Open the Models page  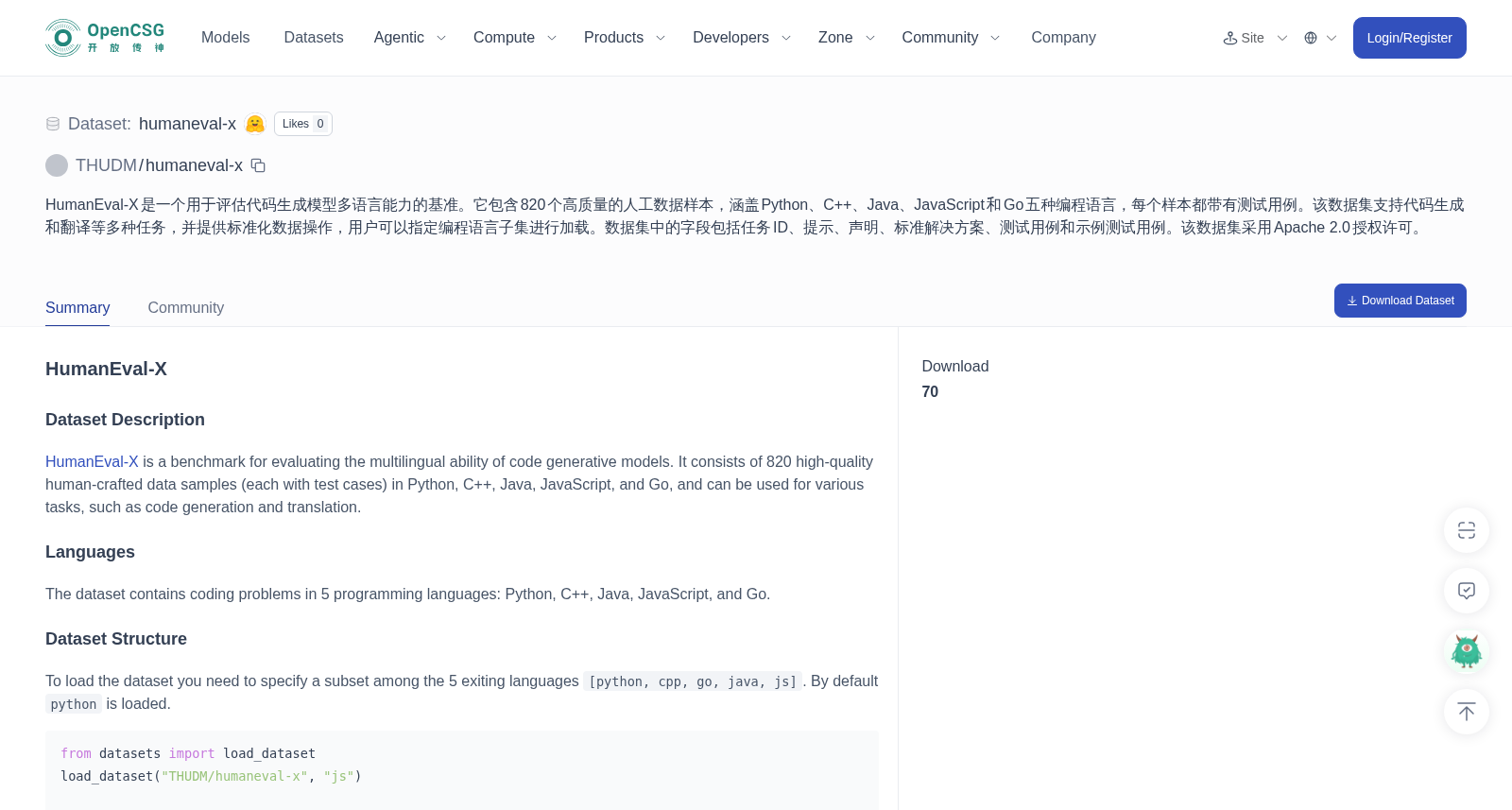click(225, 38)
